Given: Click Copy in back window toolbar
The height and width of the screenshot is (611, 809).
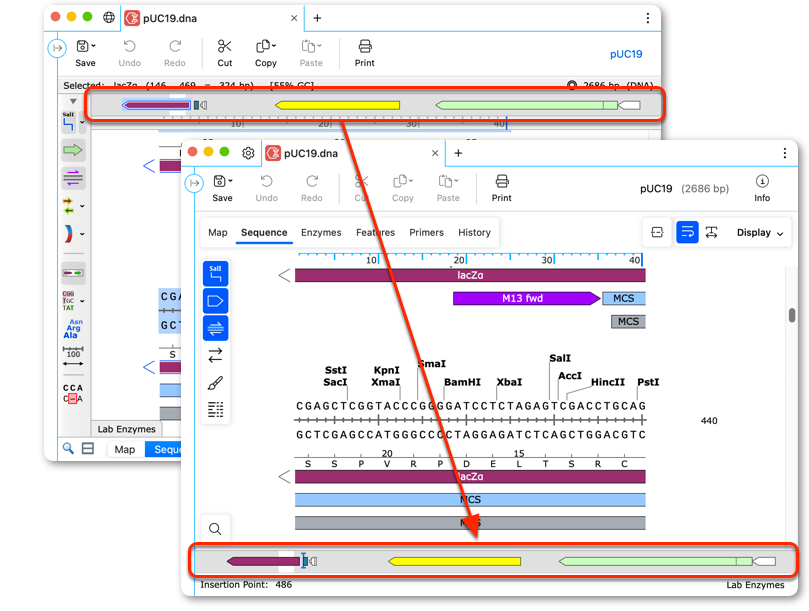Looking at the screenshot, I should [x=266, y=54].
